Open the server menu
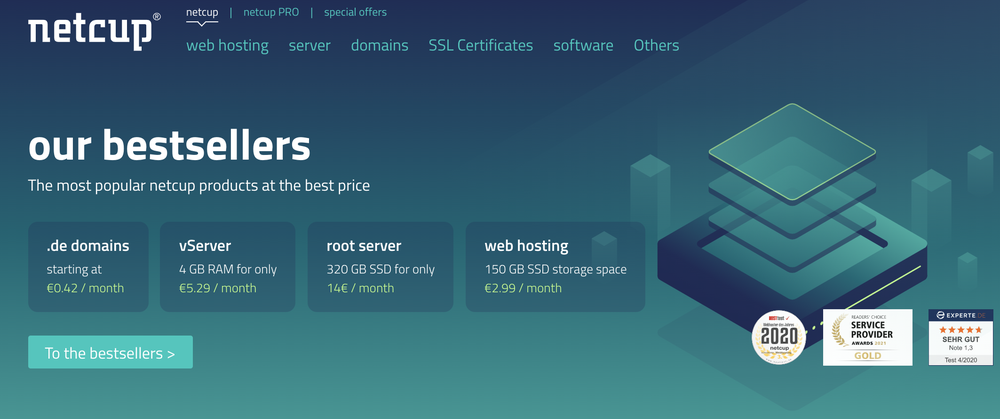 pos(309,45)
